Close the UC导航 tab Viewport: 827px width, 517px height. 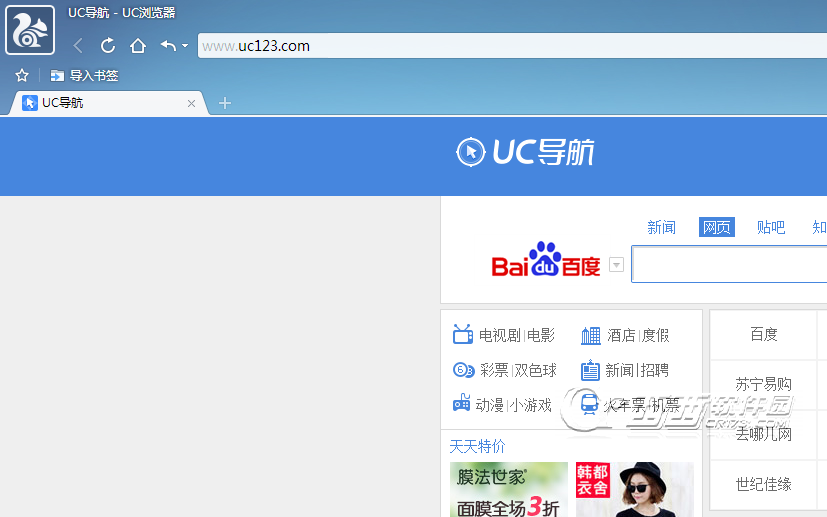[191, 103]
